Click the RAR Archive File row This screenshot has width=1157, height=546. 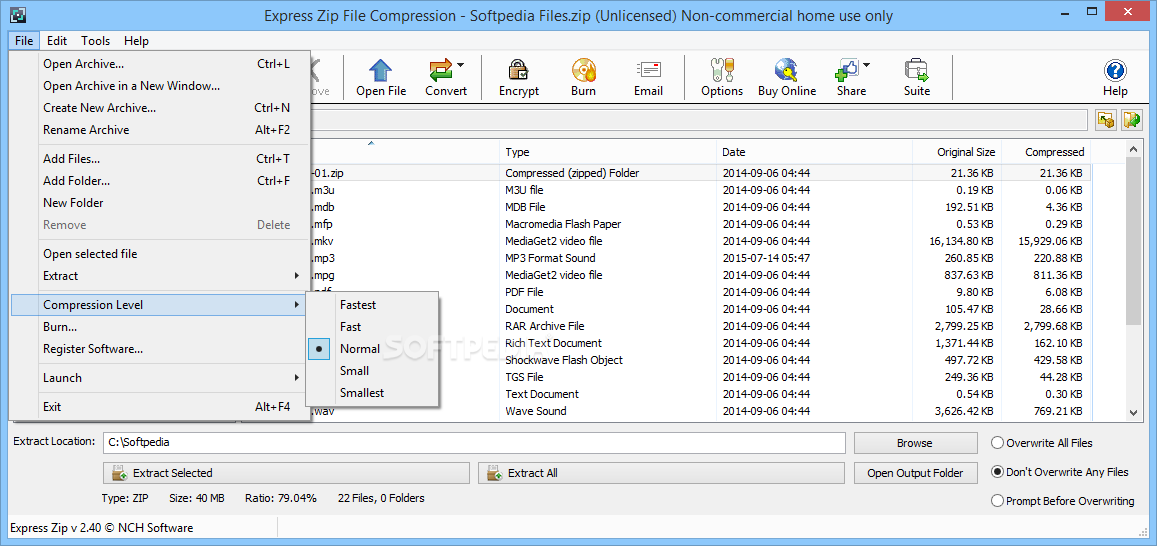tap(699, 326)
